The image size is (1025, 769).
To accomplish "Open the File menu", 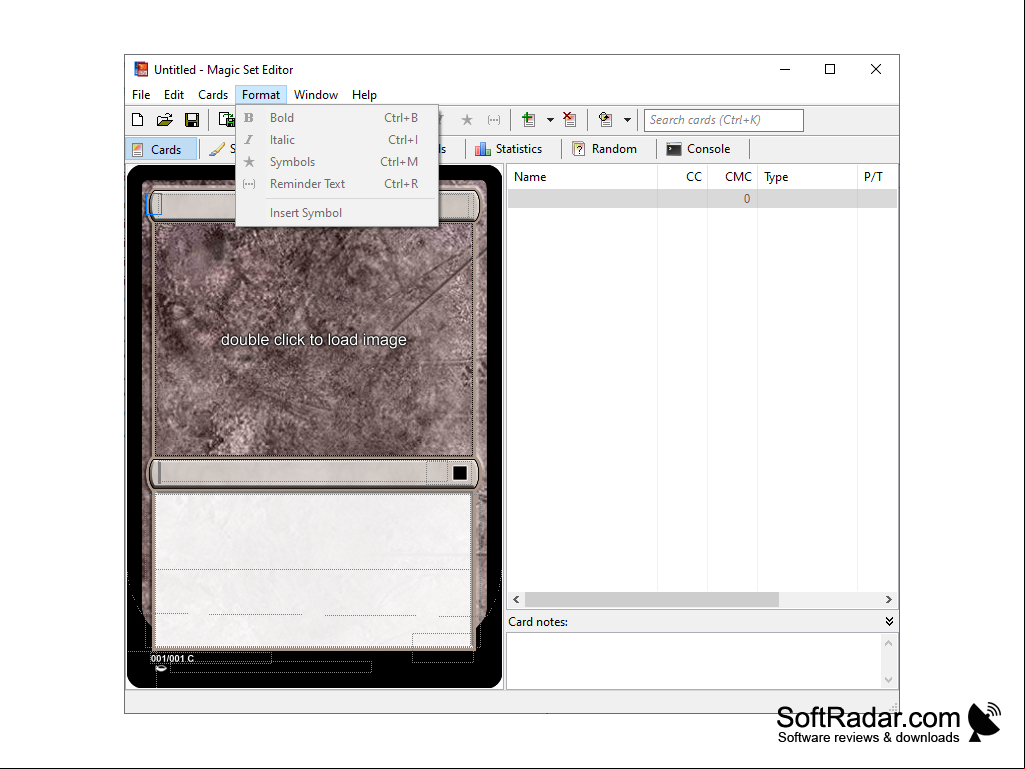I will pyautogui.click(x=141, y=95).
